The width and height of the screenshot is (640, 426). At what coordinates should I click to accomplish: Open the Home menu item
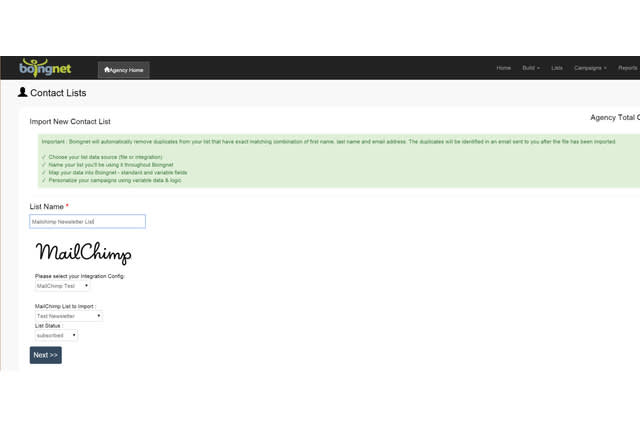pos(504,68)
